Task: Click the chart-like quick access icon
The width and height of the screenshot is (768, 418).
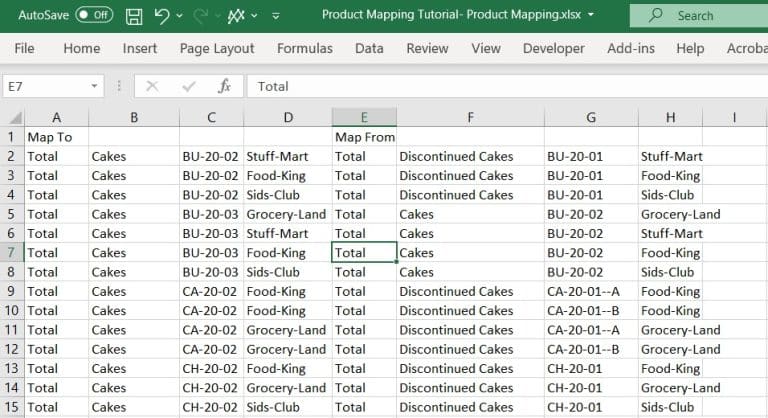Action: tap(236, 16)
